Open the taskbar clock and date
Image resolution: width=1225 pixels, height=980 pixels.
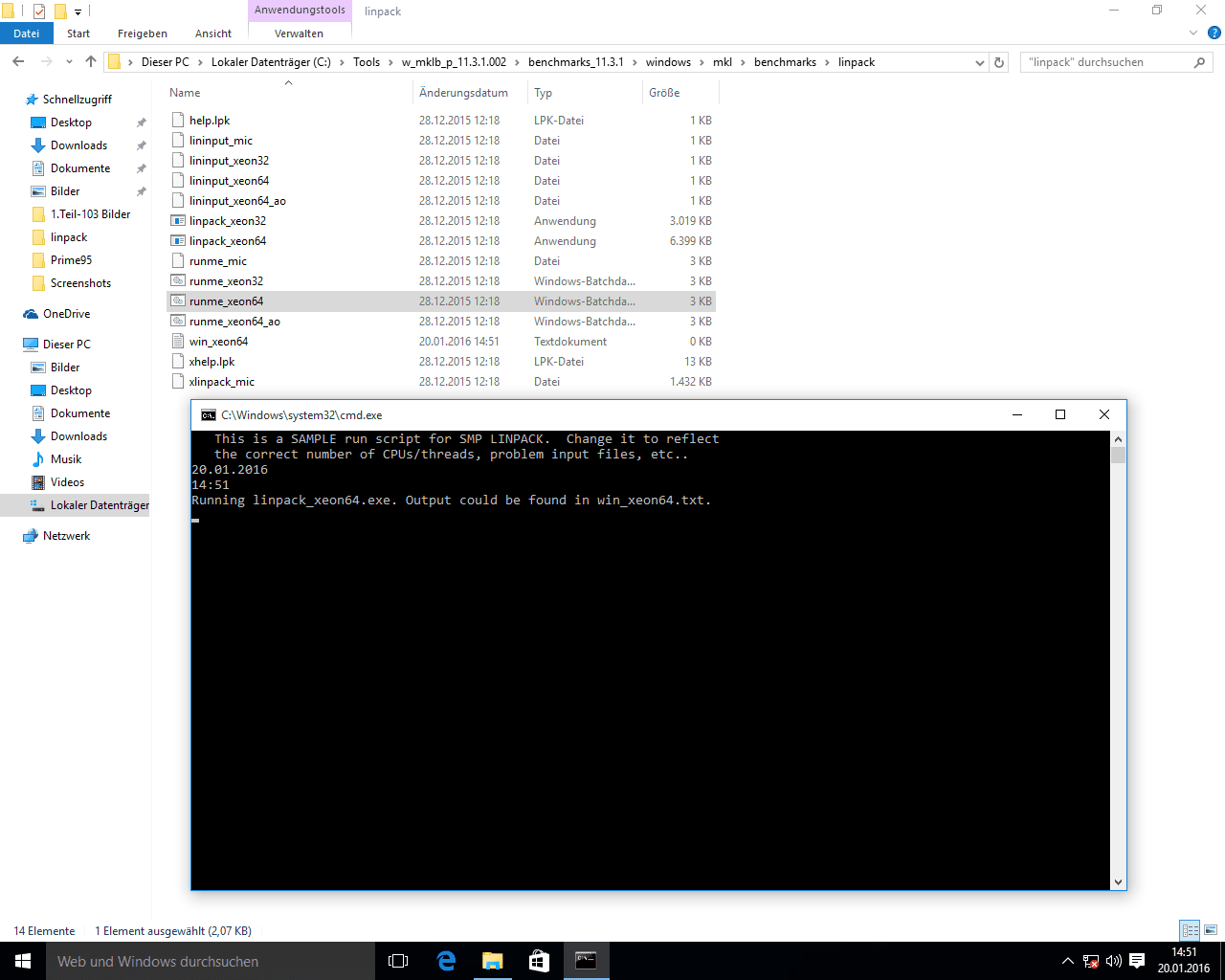(x=1184, y=961)
